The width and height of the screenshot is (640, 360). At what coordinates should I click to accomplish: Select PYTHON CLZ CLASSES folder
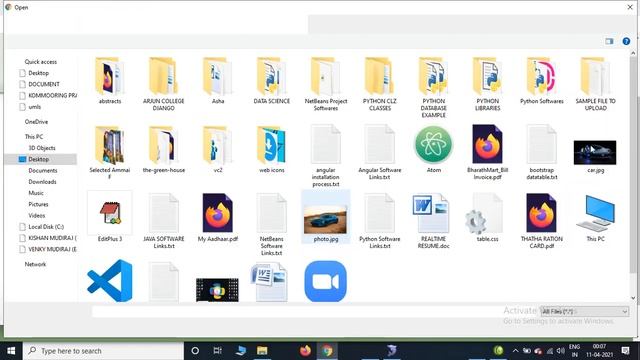click(380, 84)
